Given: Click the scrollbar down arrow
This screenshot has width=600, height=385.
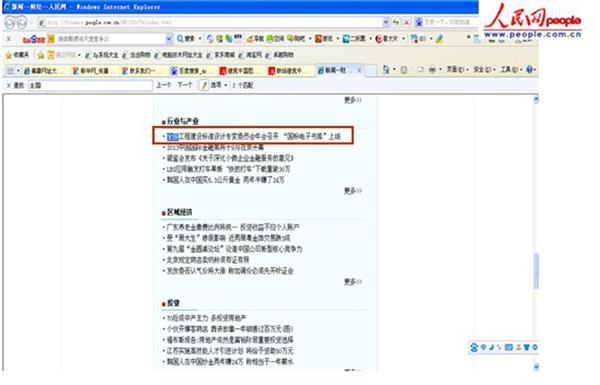Looking at the screenshot, I should 536,366.
